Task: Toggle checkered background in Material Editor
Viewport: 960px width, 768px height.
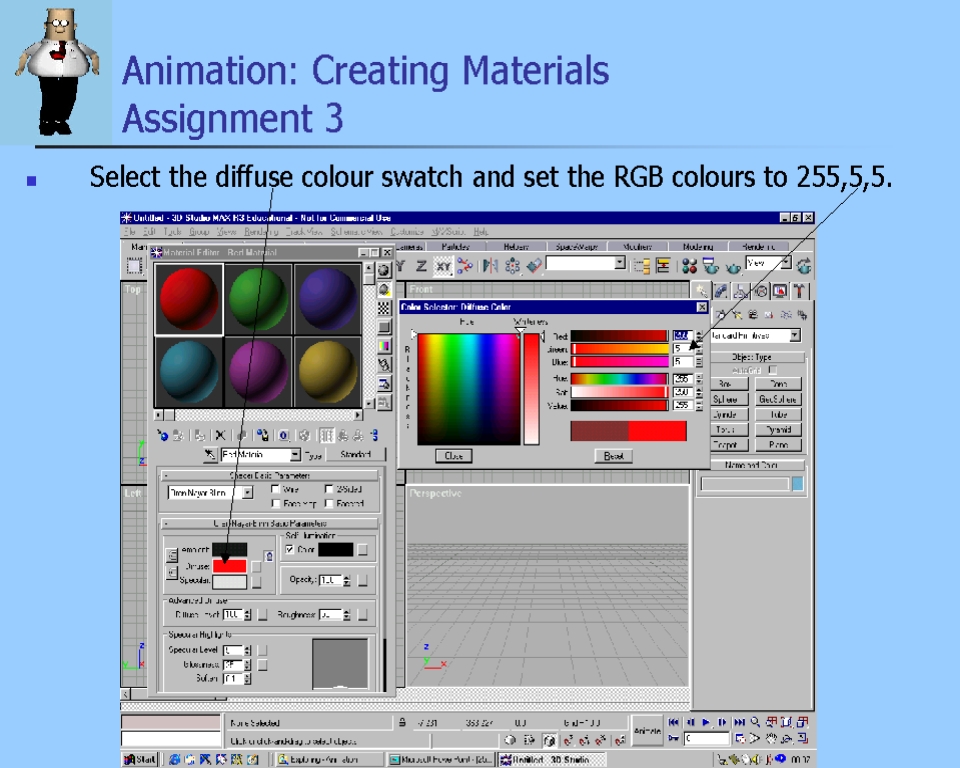Action: pyautogui.click(x=384, y=308)
